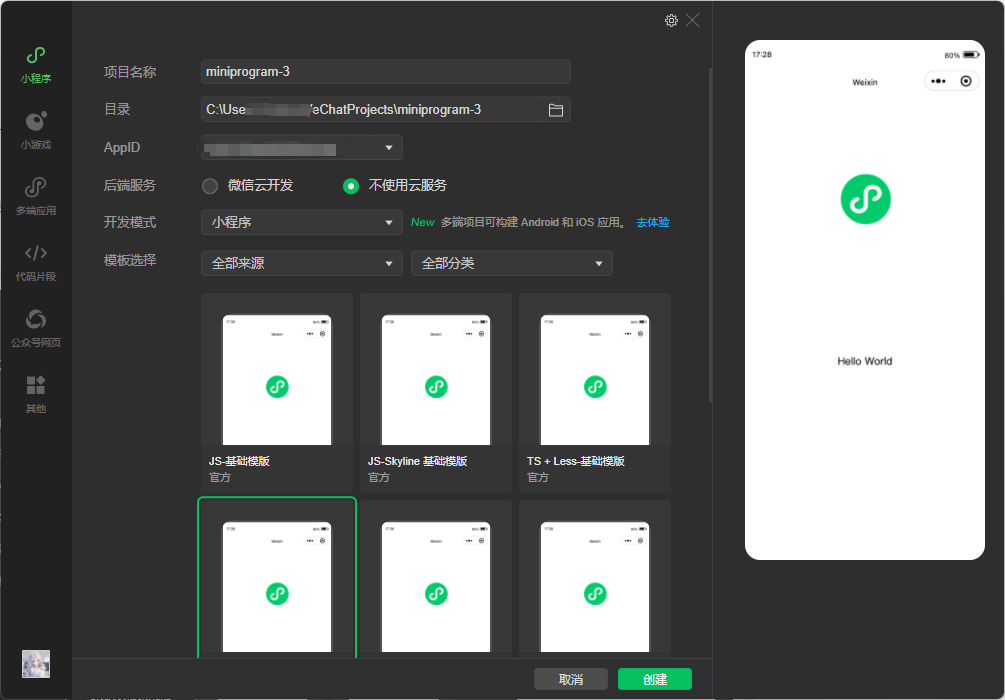
Task: Select the 小程序 project type in sidebar
Action: [36, 65]
